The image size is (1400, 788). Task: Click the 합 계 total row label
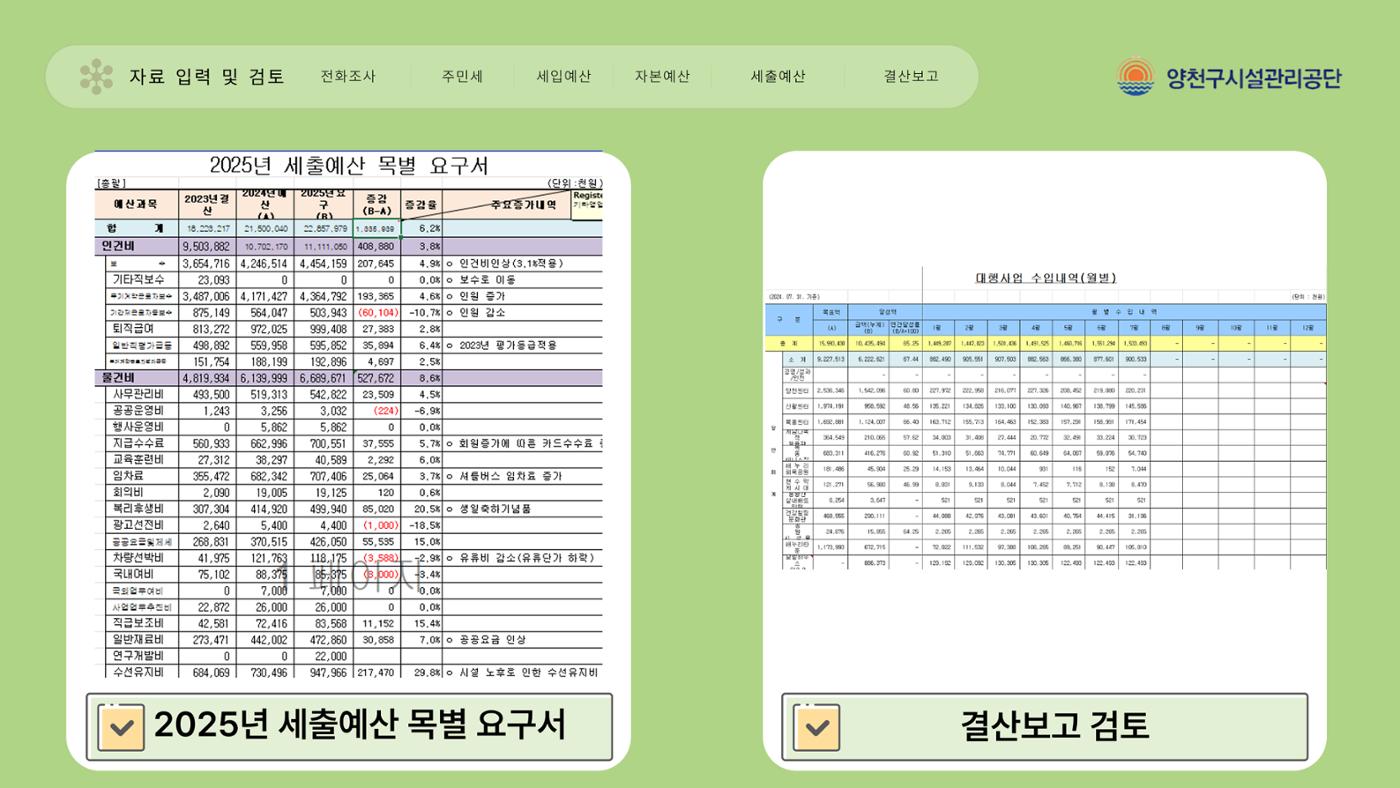pyautogui.click(x=136, y=229)
